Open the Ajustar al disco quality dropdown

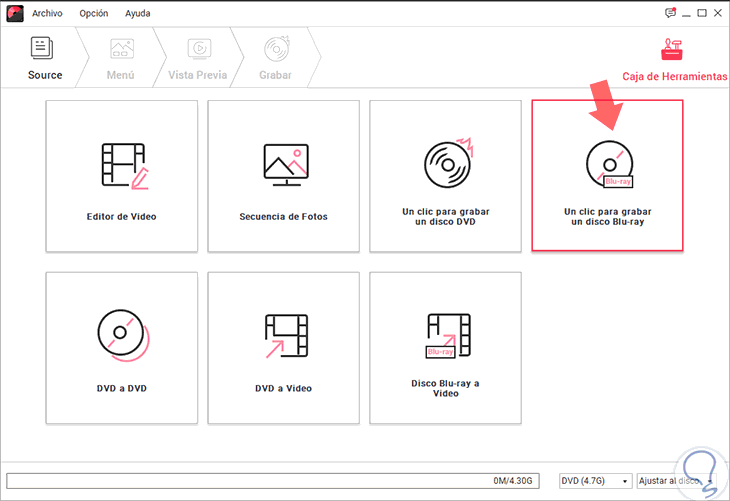pyautogui.click(x=676, y=481)
